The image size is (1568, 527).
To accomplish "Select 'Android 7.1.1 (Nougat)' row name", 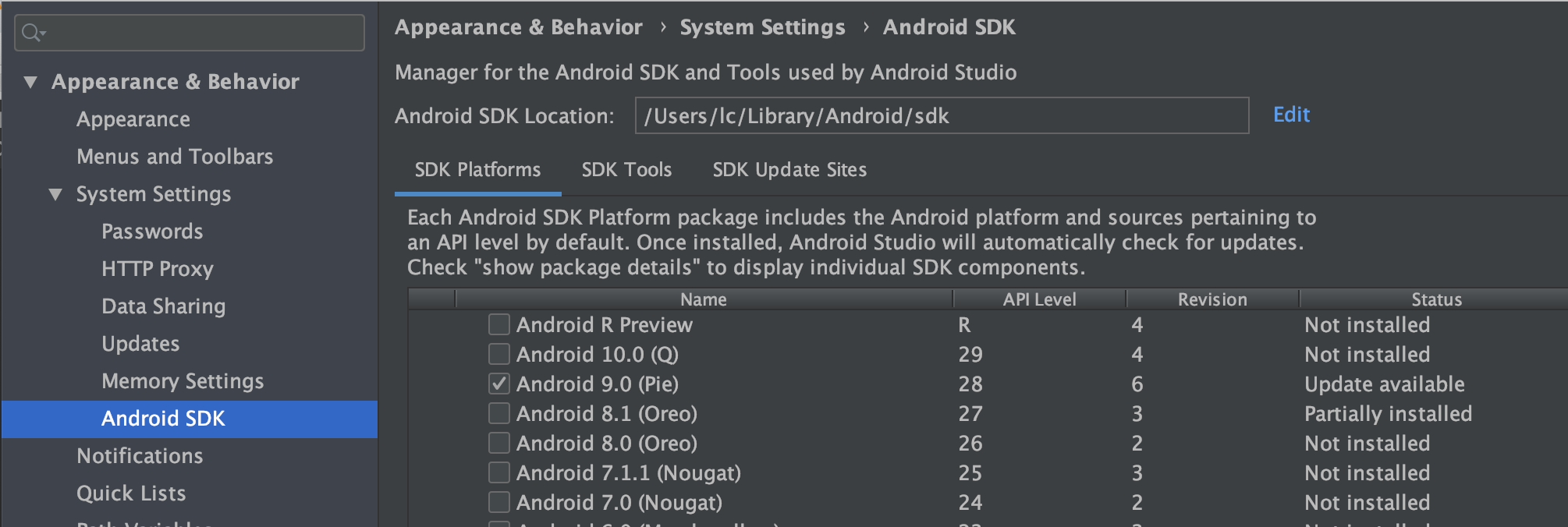I will [x=629, y=473].
